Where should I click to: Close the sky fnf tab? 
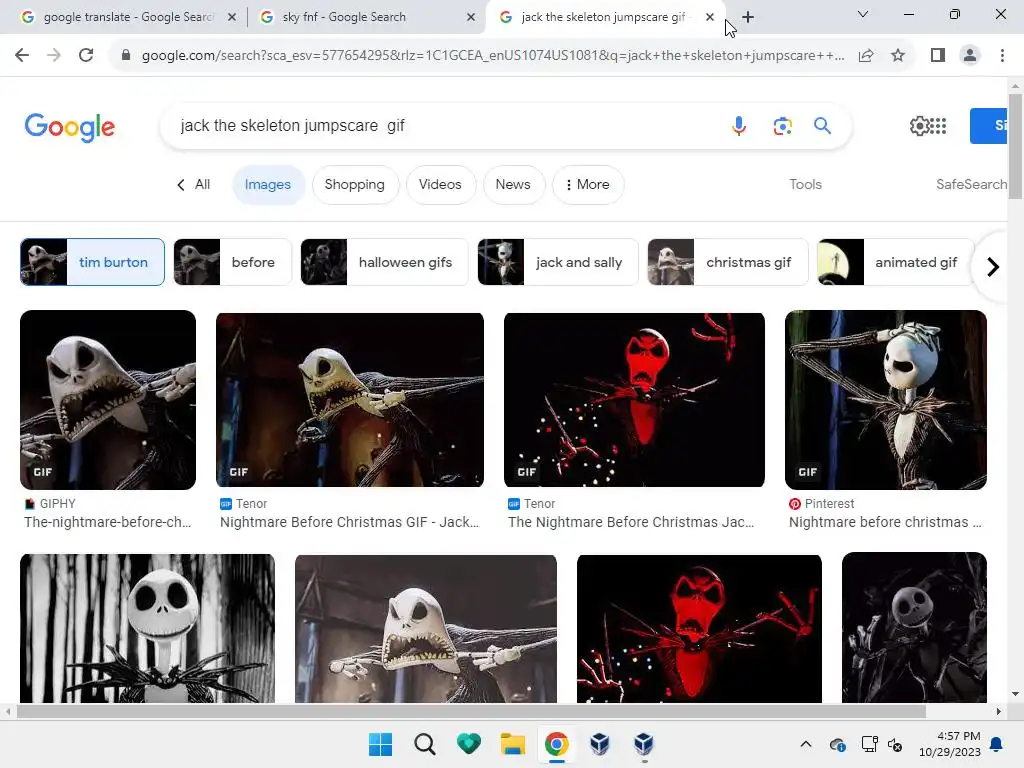pyautogui.click(x=471, y=17)
